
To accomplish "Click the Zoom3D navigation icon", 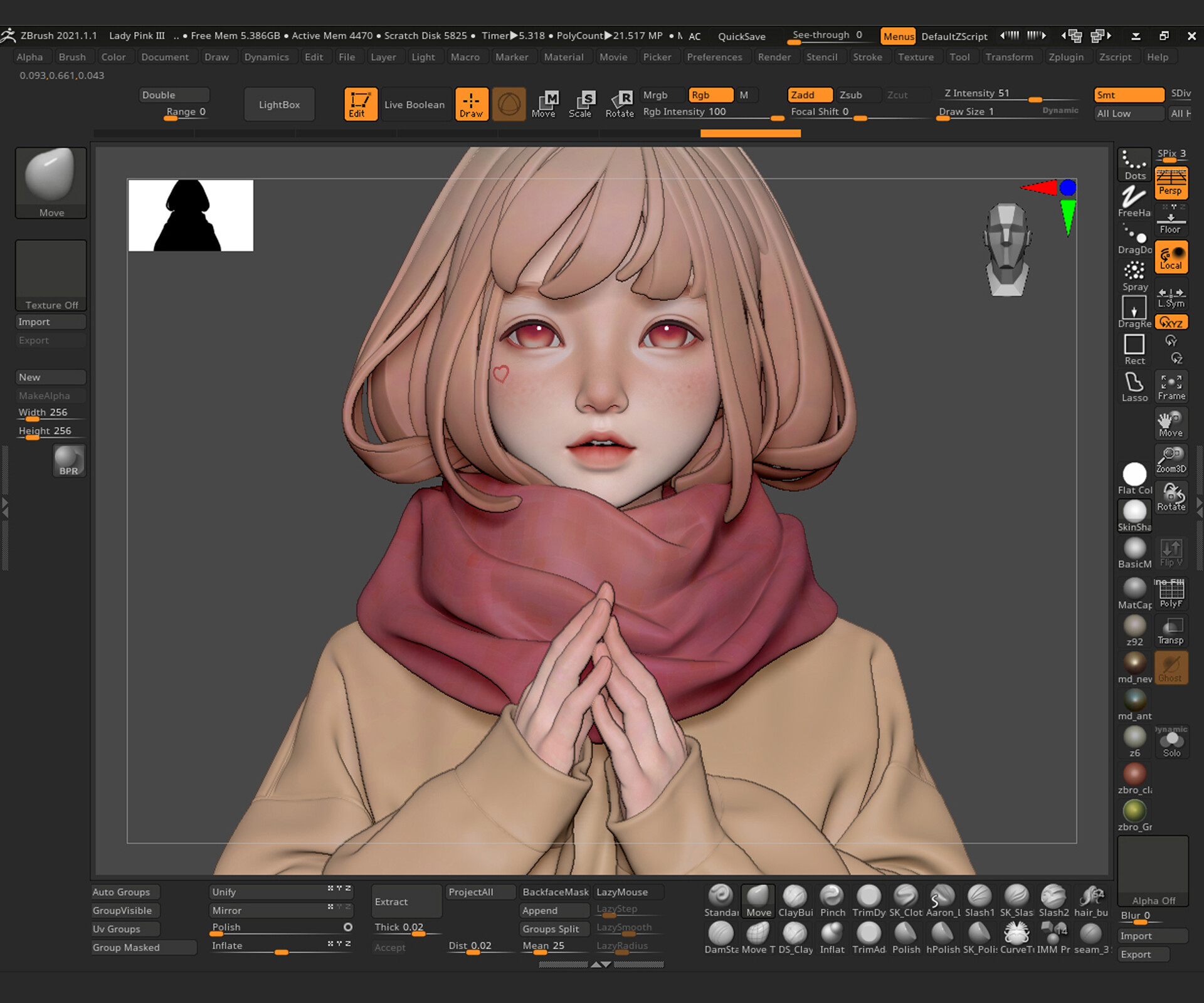I will coord(1171,460).
